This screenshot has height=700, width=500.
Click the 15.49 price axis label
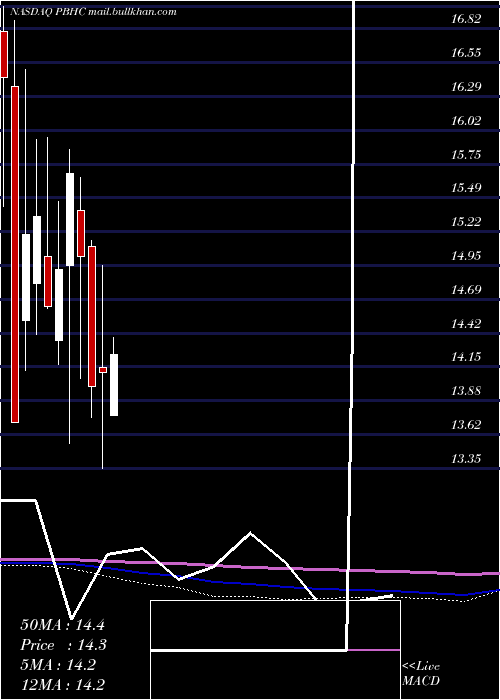pyautogui.click(x=466, y=188)
